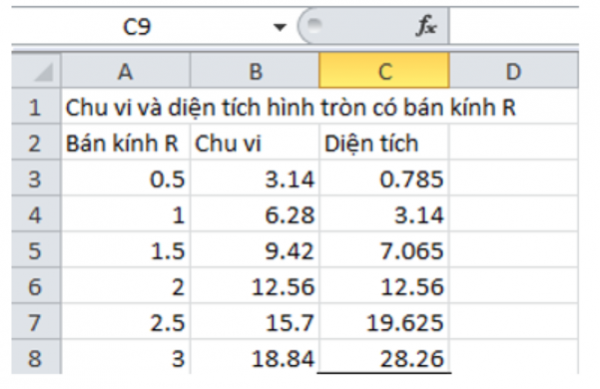The height and width of the screenshot is (389, 600).
Task: Select cell with area 28.26
Action: tap(384, 357)
